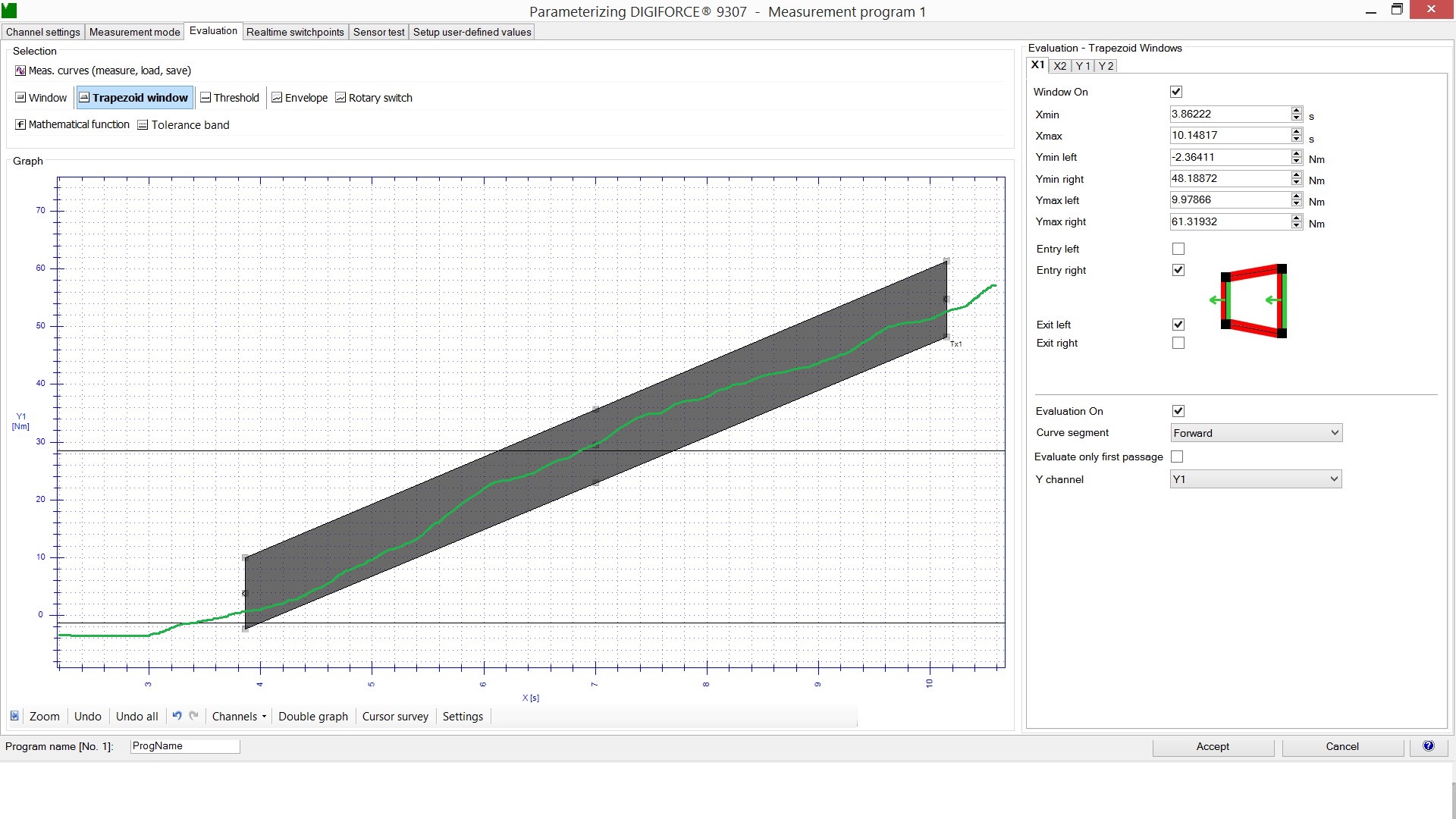Switch to the X2 trapezoid tab
The width and height of the screenshot is (1456, 819).
[1059, 66]
